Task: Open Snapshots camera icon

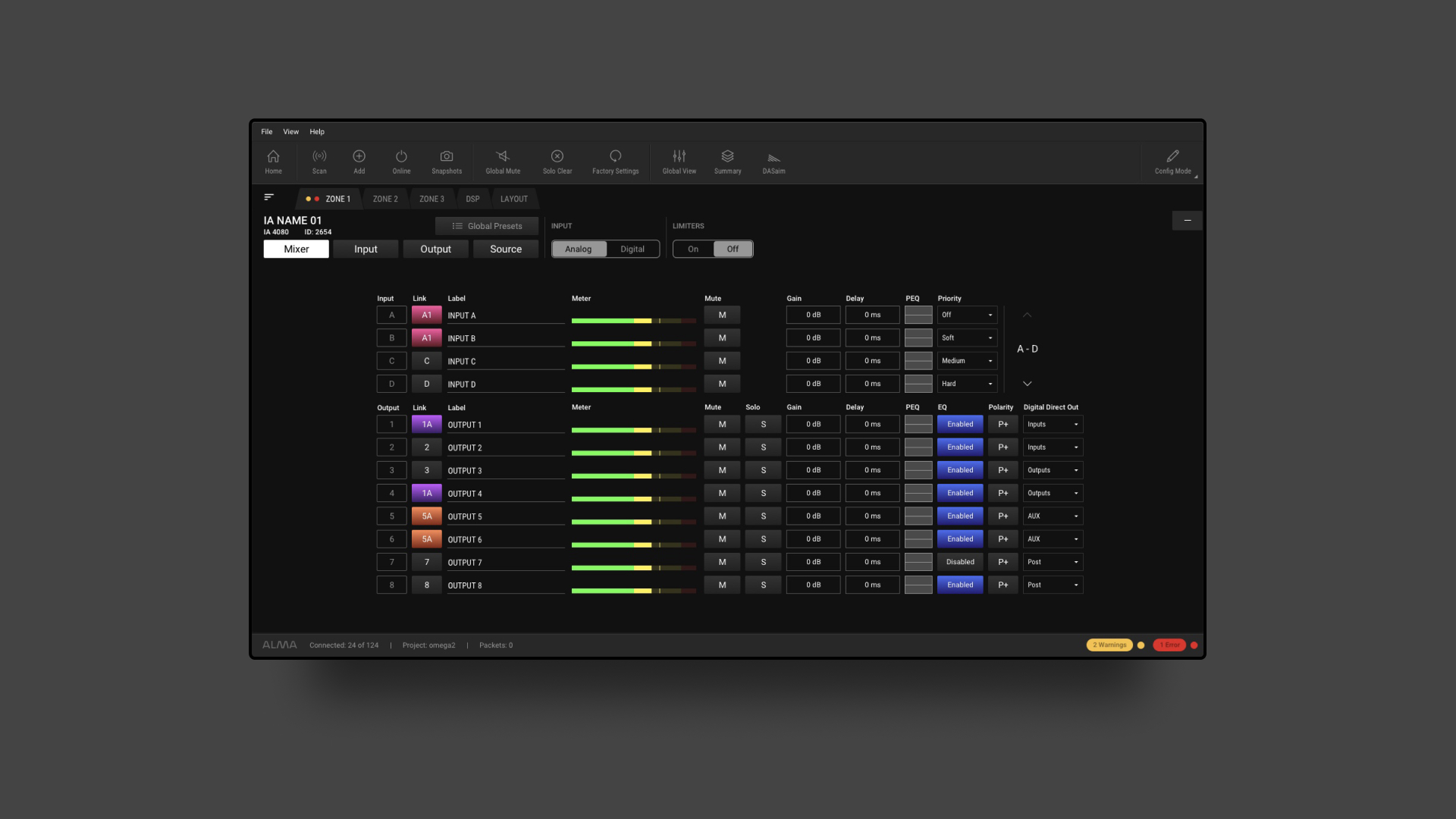Action: point(447,161)
